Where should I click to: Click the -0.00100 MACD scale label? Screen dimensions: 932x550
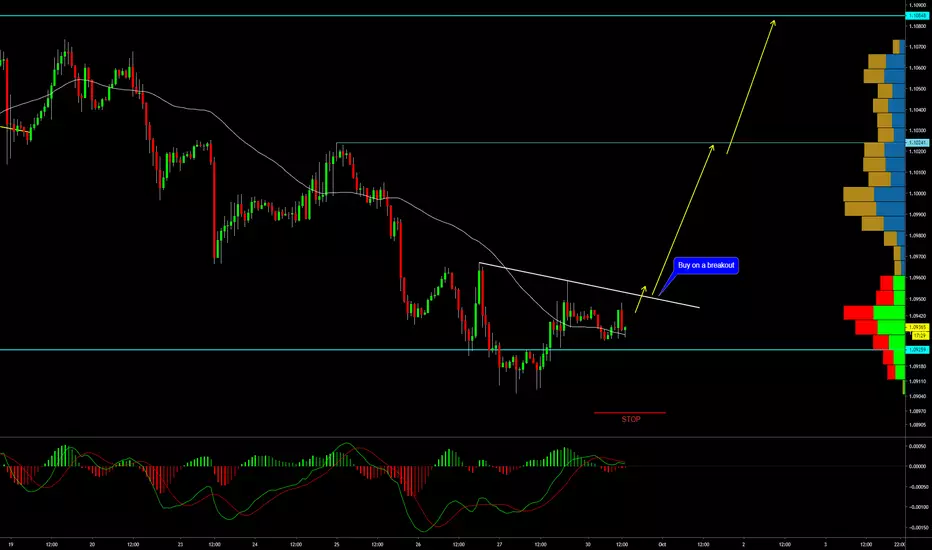pos(918,507)
